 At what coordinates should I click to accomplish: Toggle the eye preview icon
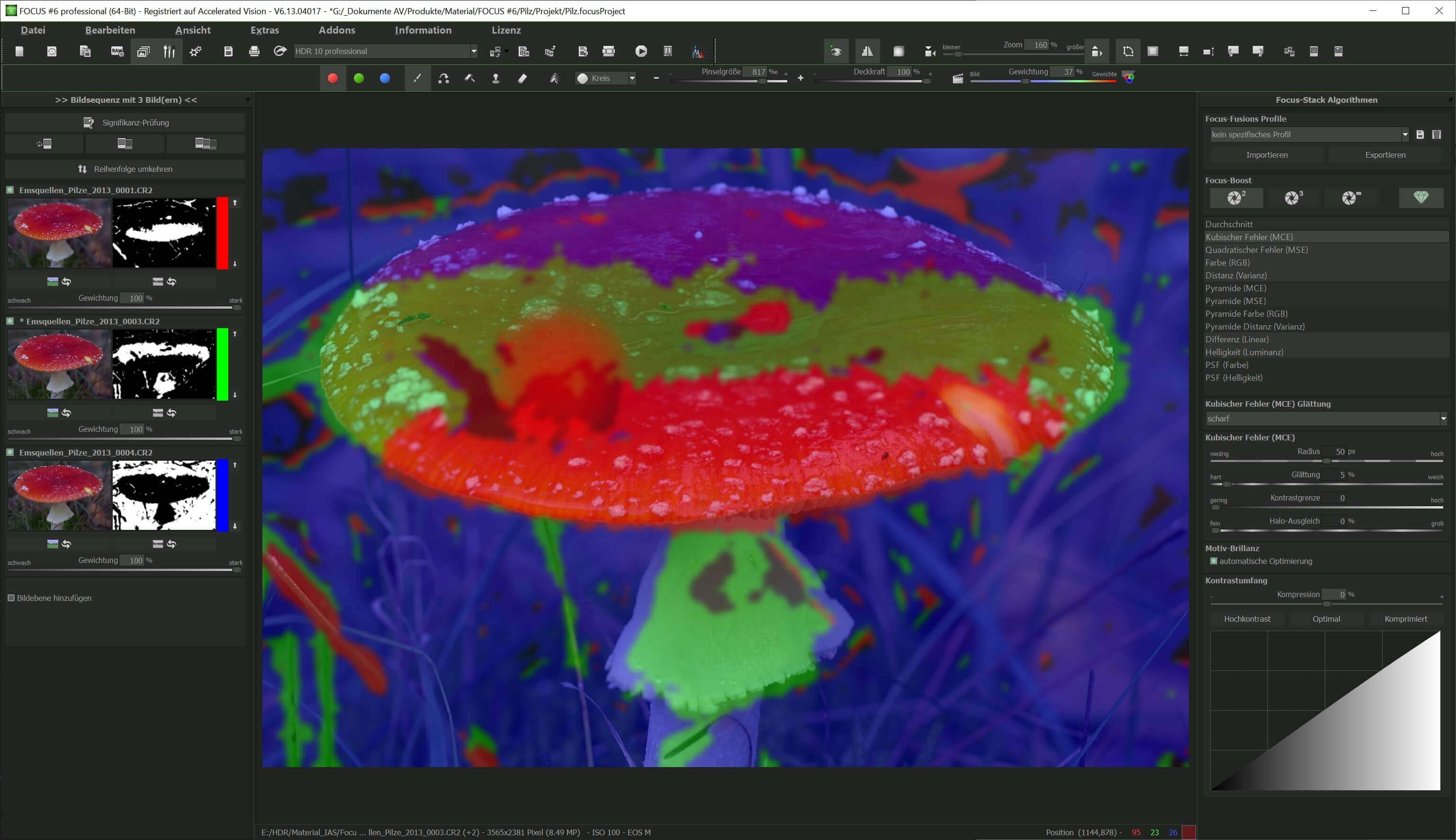coord(836,51)
